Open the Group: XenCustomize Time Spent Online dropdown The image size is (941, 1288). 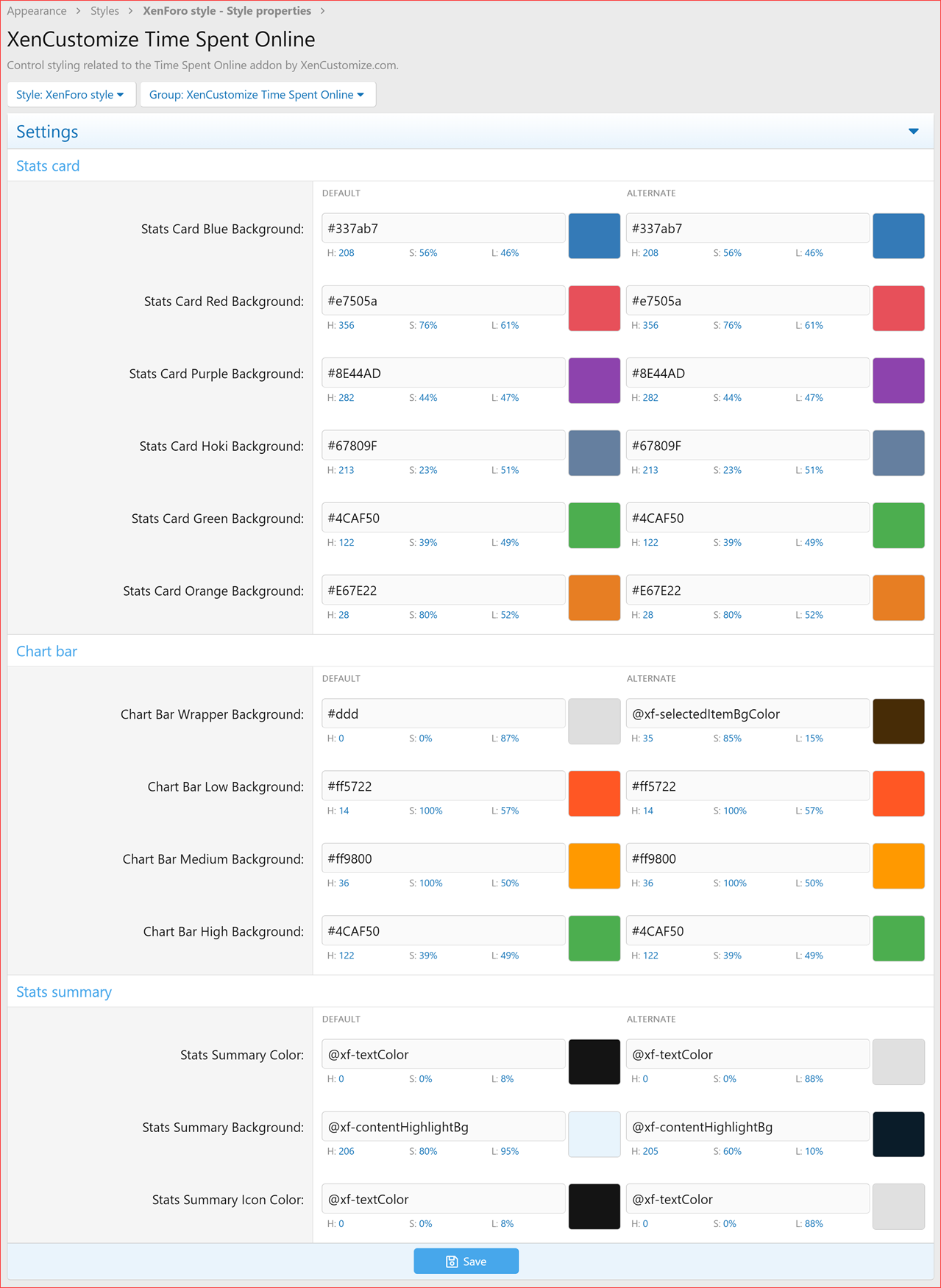(x=257, y=94)
